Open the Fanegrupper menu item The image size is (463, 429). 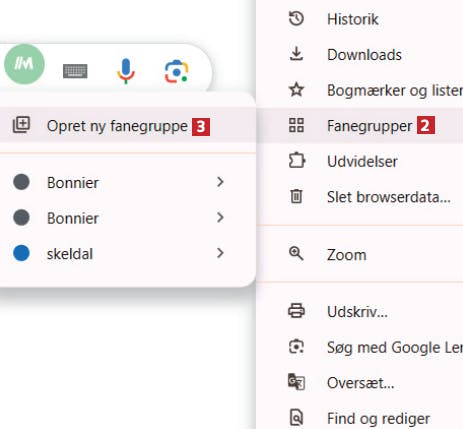point(360,126)
